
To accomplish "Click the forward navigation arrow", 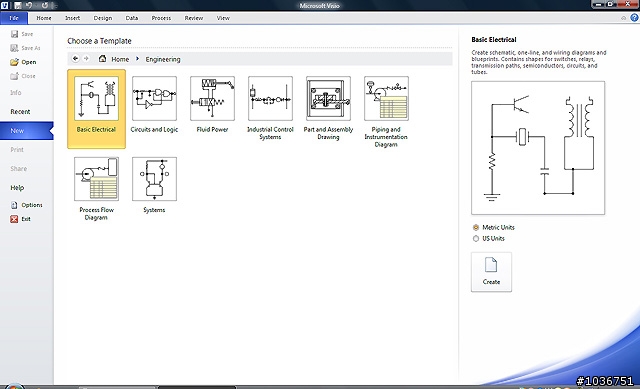I will point(86,58).
